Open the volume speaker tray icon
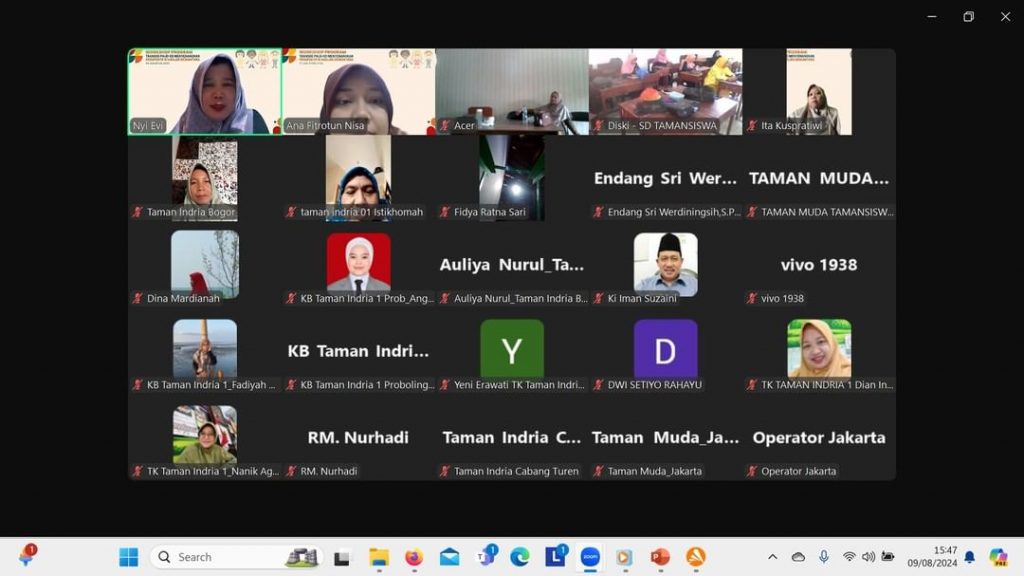 pos(868,557)
